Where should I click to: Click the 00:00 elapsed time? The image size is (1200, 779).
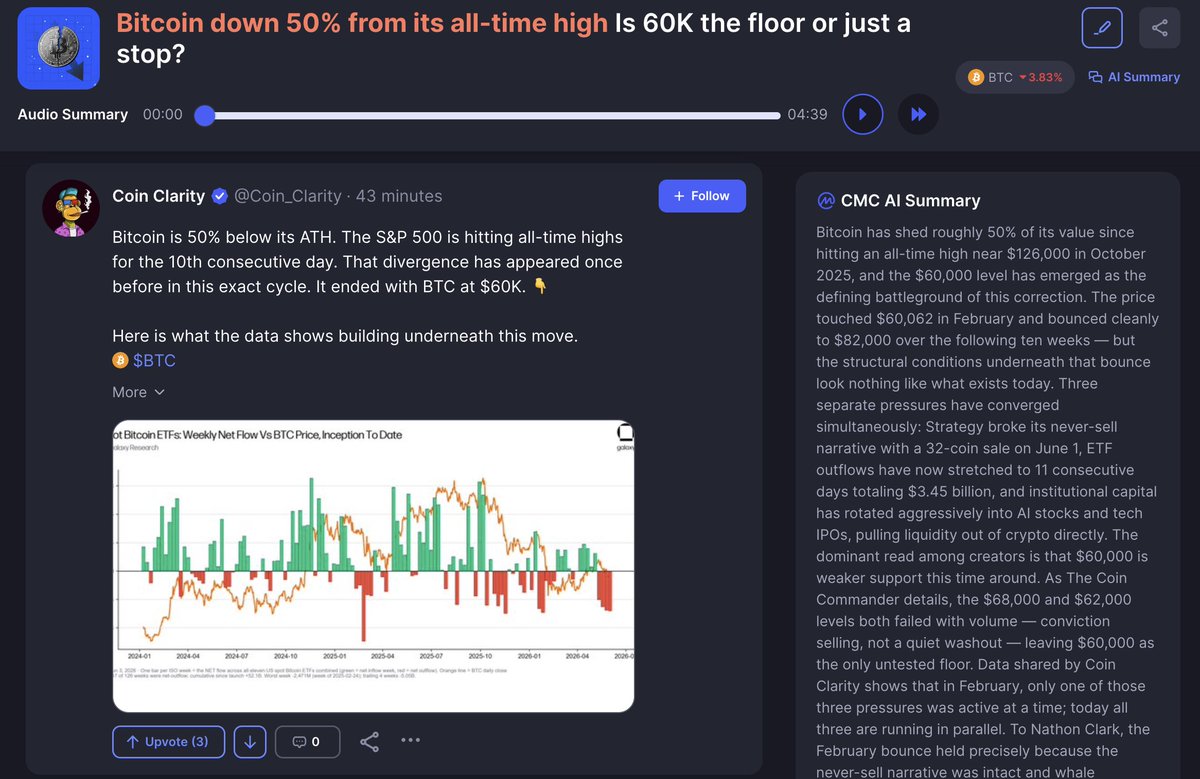coord(163,114)
